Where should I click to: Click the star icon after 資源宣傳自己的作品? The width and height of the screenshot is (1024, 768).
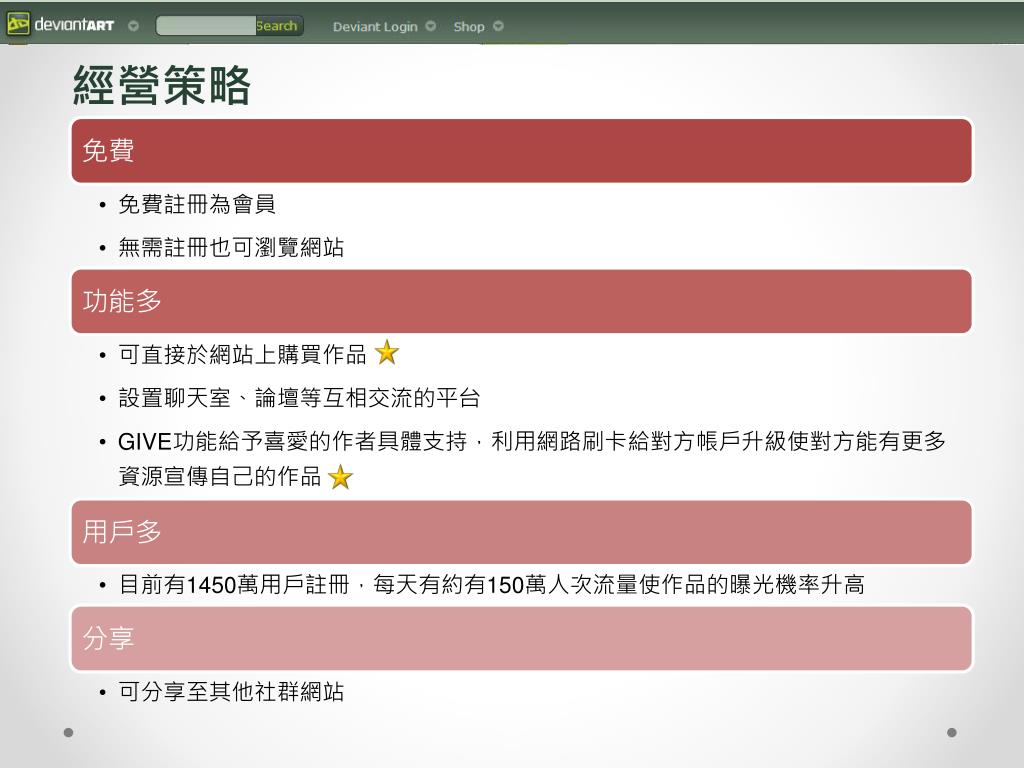340,477
